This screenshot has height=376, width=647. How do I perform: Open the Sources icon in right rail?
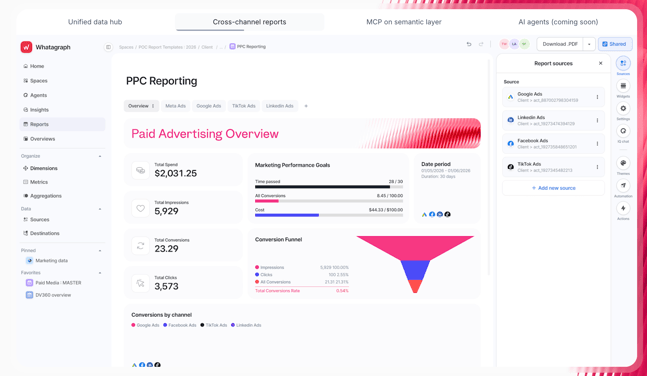click(623, 63)
